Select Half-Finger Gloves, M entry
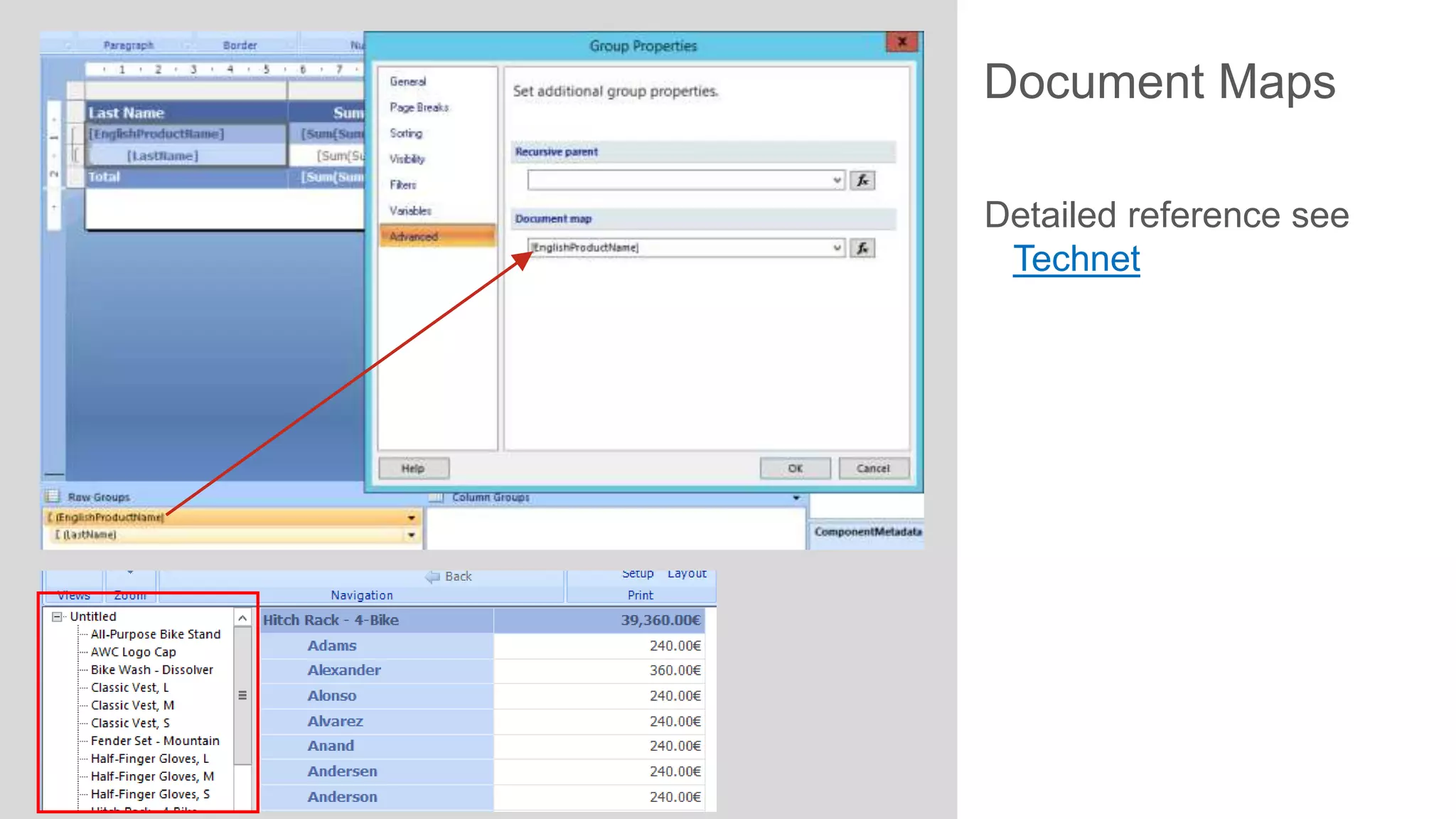Image resolution: width=1456 pixels, height=819 pixels. [152, 776]
